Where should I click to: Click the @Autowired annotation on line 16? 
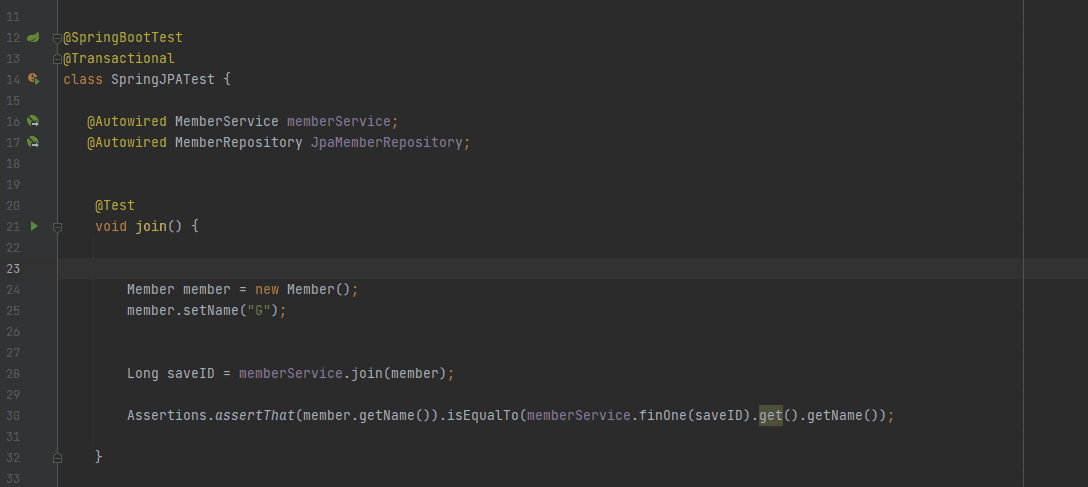point(127,121)
